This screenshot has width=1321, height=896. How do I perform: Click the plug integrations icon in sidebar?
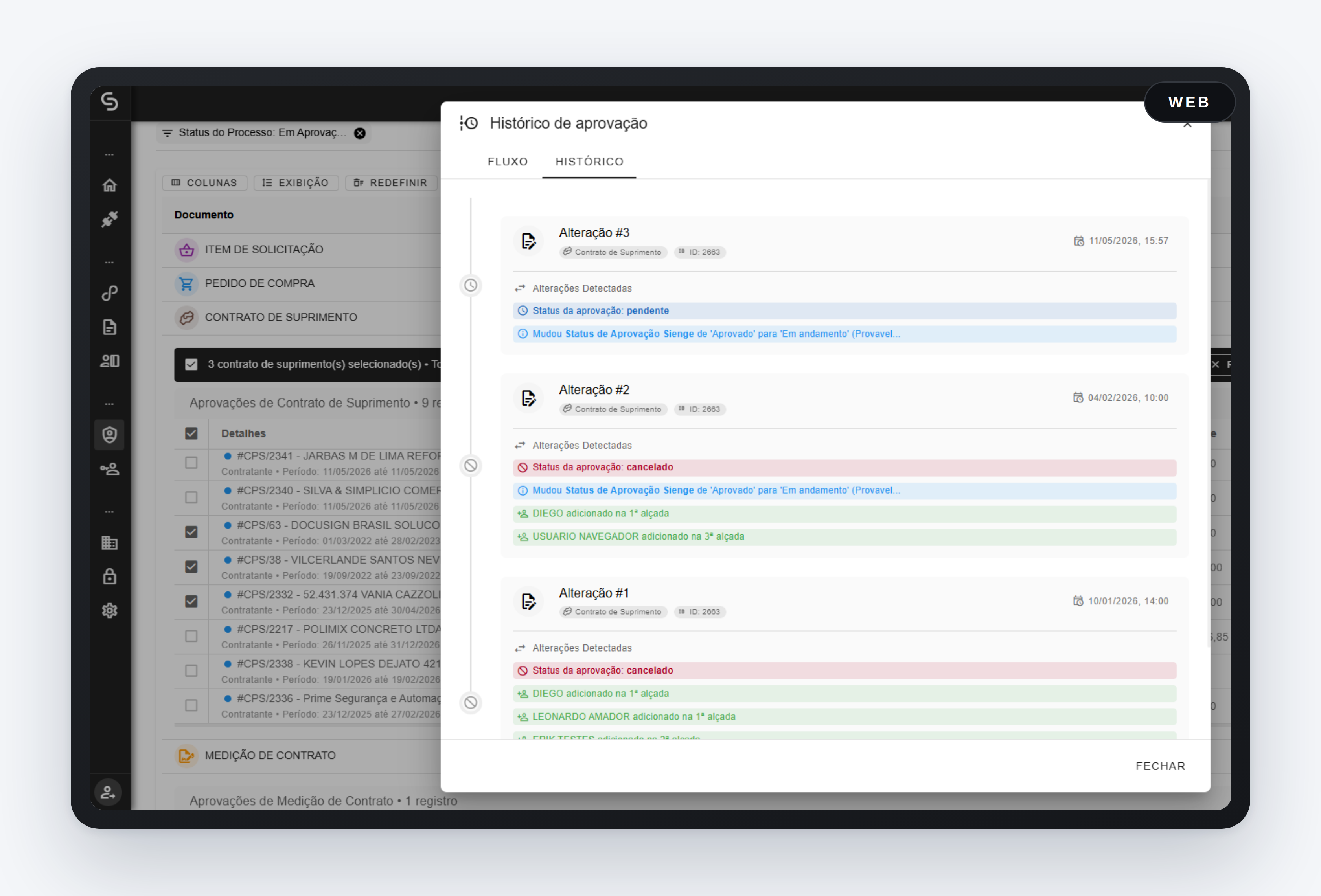point(110,219)
